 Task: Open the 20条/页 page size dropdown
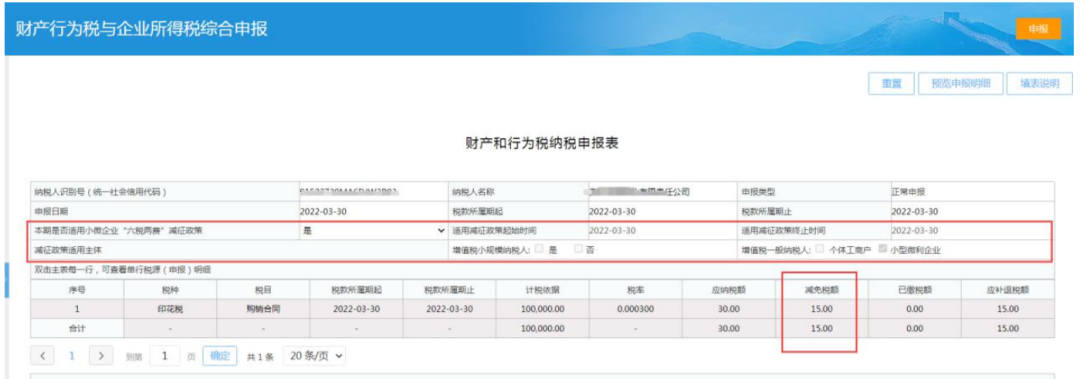(x=315, y=356)
